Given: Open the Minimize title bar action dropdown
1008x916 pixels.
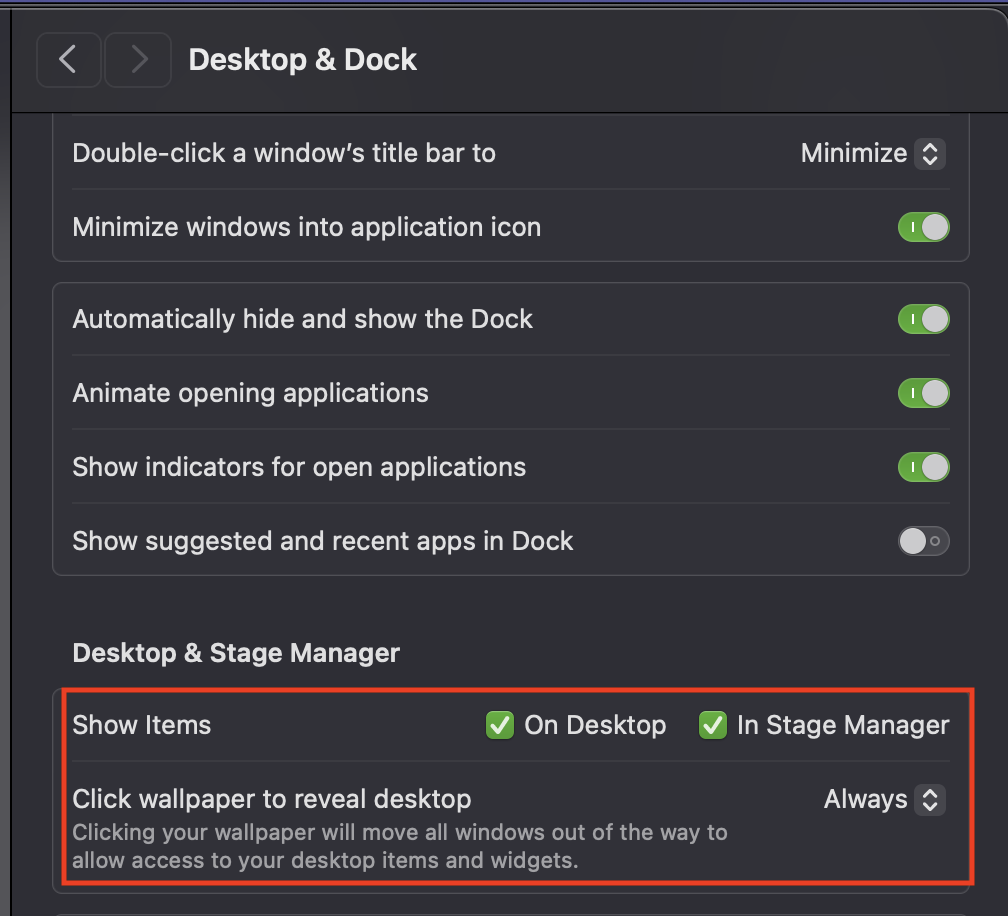Looking at the screenshot, I should pos(872,154).
